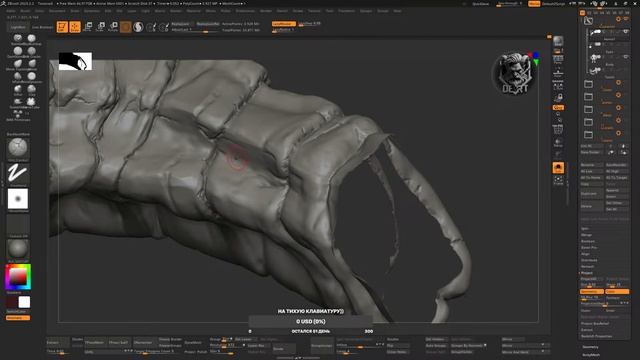Toggle the Alternate color button
Viewport: 640px width, 360px height.
pos(18,318)
